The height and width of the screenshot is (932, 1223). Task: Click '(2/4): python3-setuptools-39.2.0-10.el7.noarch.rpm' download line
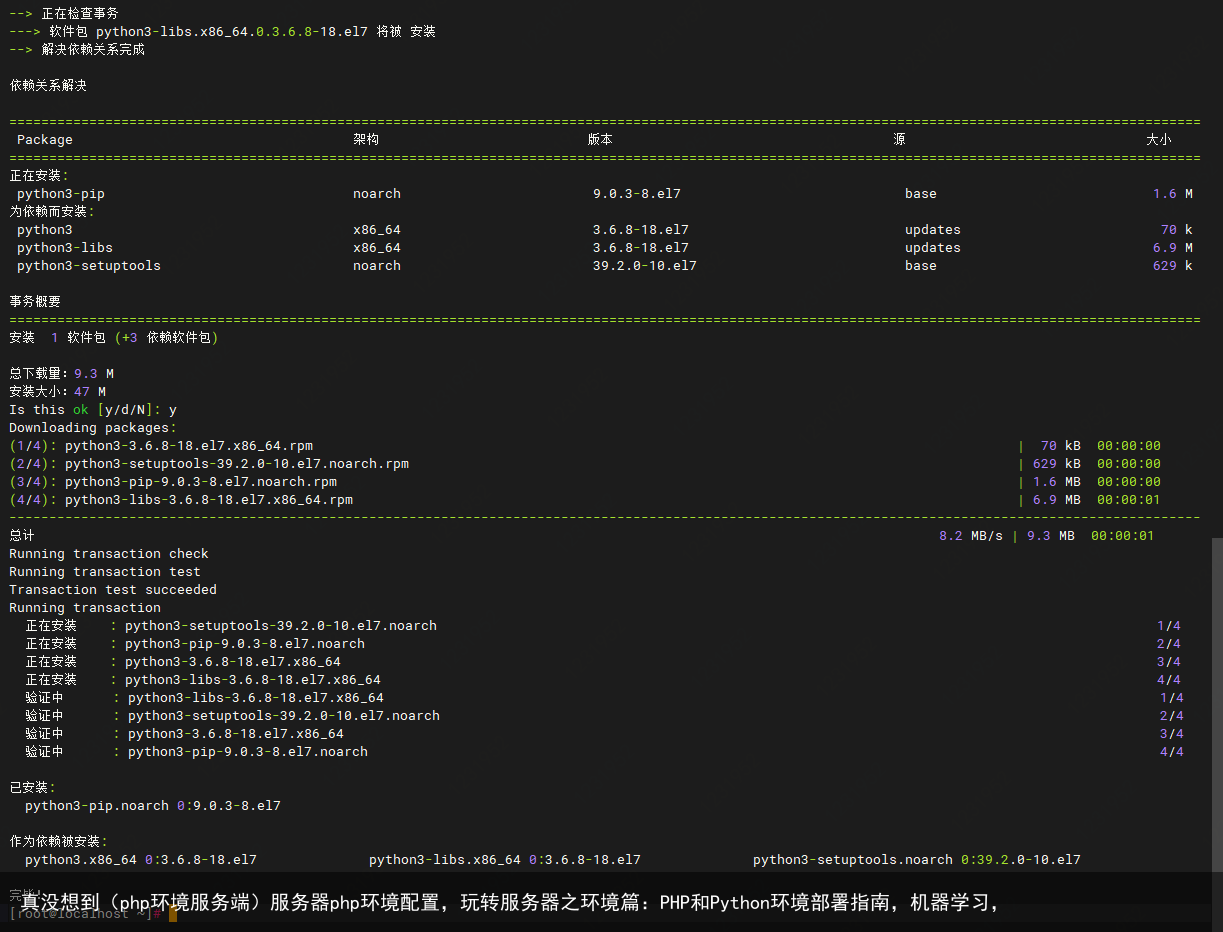point(209,464)
